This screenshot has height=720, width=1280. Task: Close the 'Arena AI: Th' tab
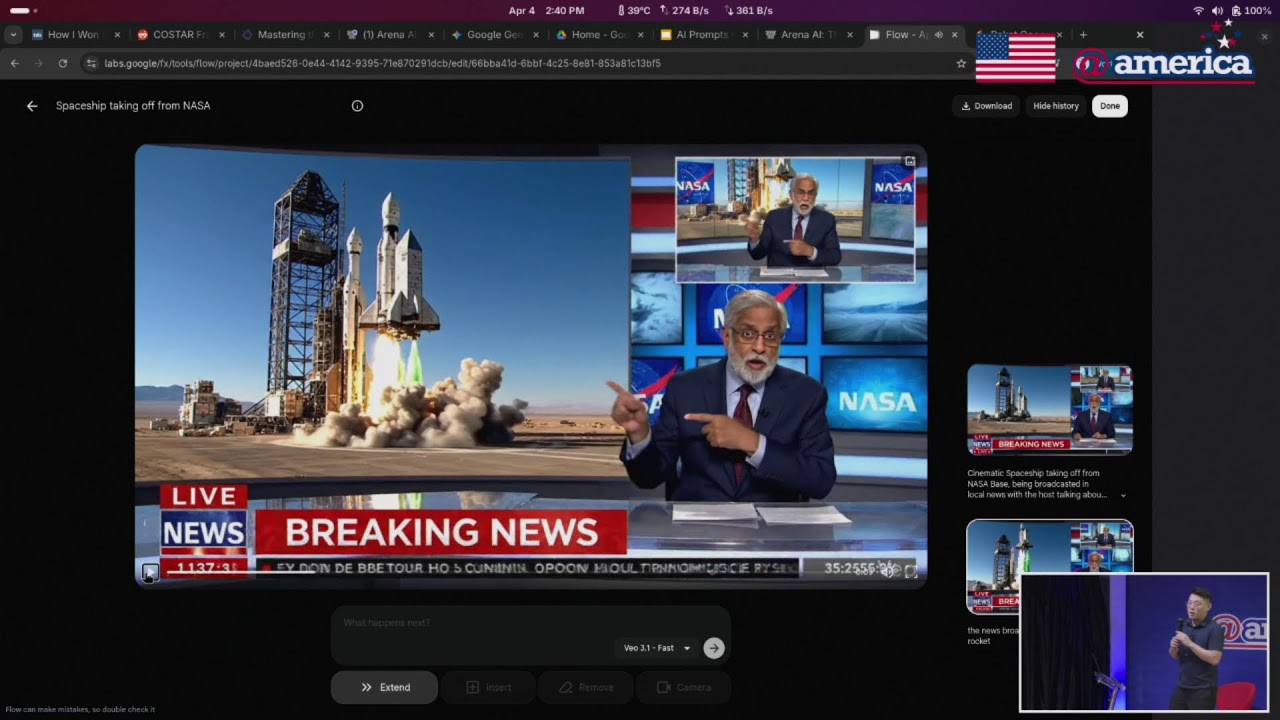click(x=850, y=35)
